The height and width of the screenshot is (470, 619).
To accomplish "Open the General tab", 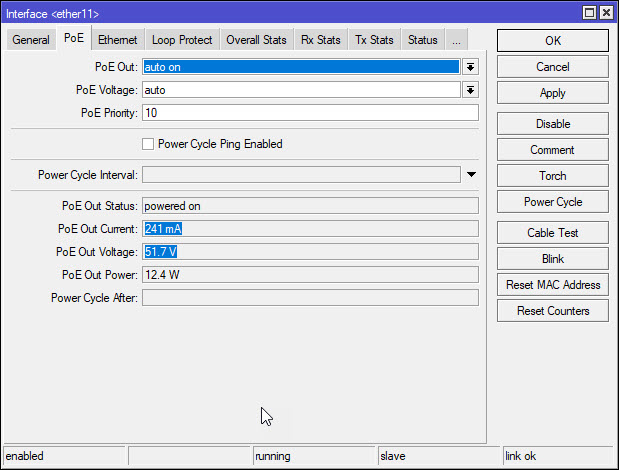I will 31,40.
